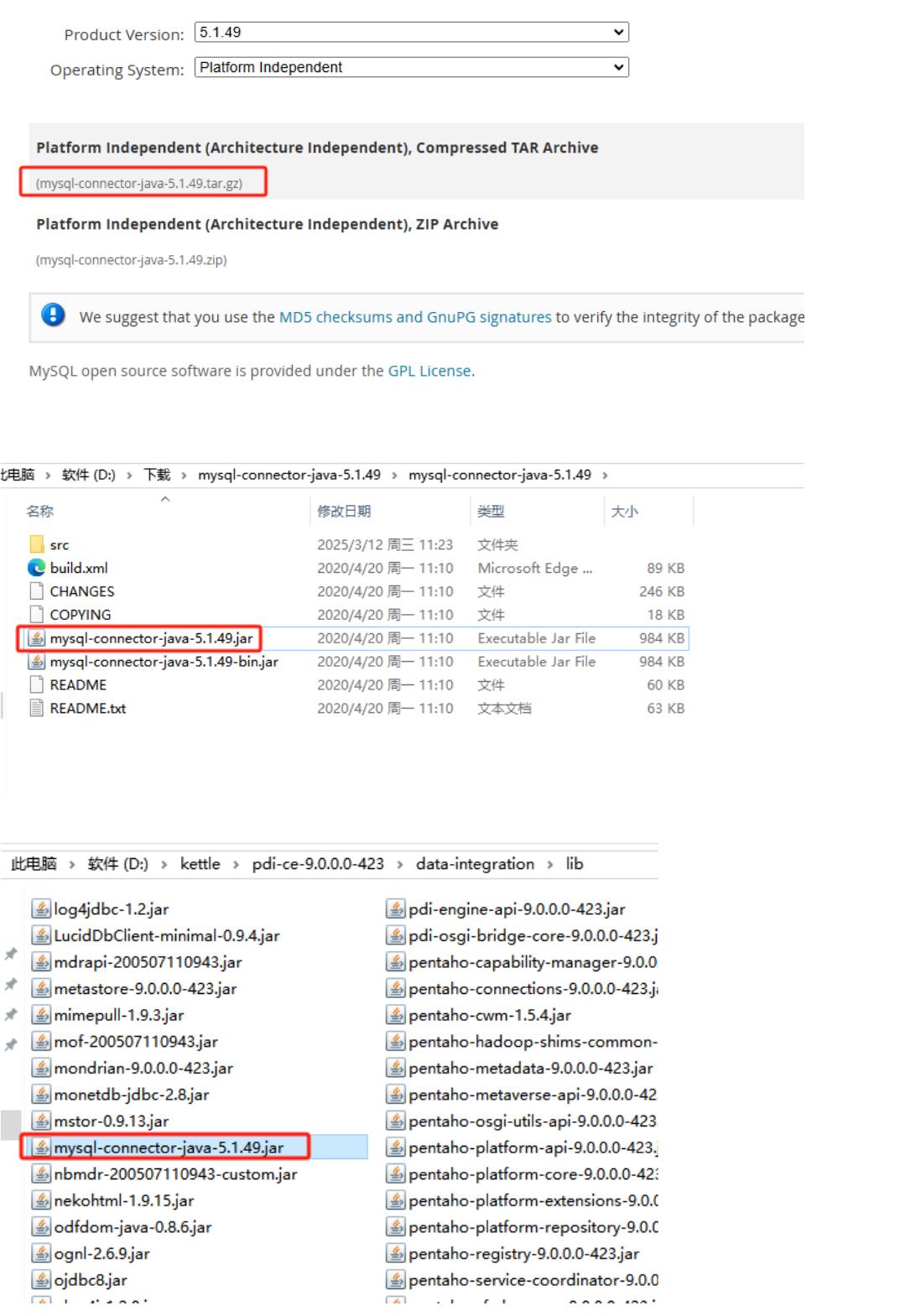The height and width of the screenshot is (1316, 905).
Task: Select pentaho-hadoop-shims-common file name
Action: pos(533,1041)
